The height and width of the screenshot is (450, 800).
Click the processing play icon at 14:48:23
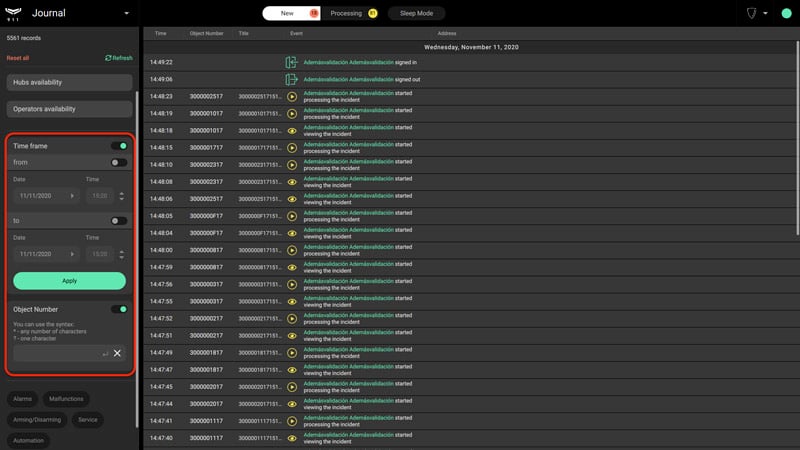click(292, 96)
